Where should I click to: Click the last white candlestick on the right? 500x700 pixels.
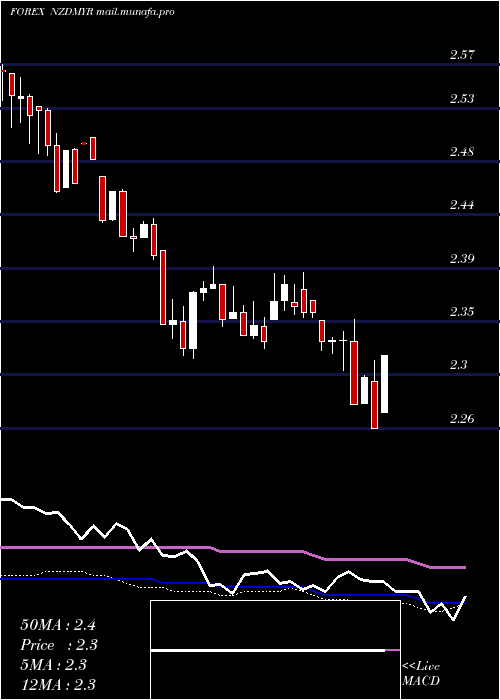(384, 384)
